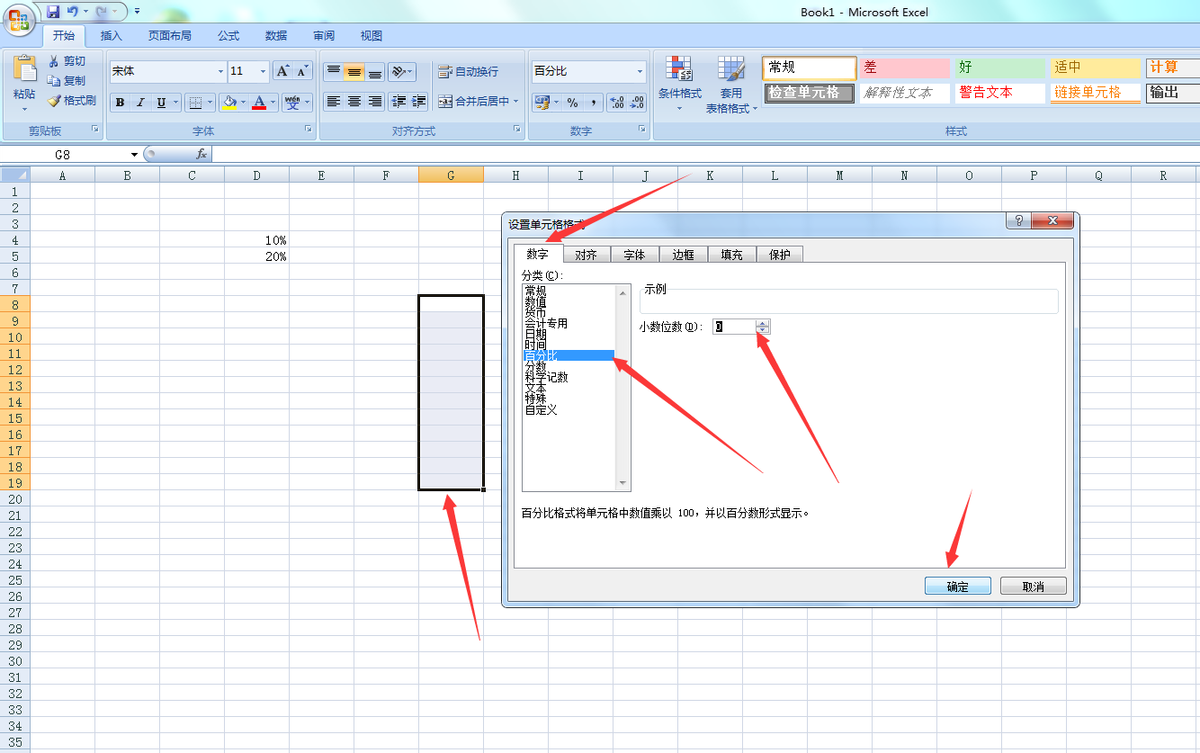The height and width of the screenshot is (753, 1200).
Task: Open the Alignment group dialog launcher
Action: point(517,131)
